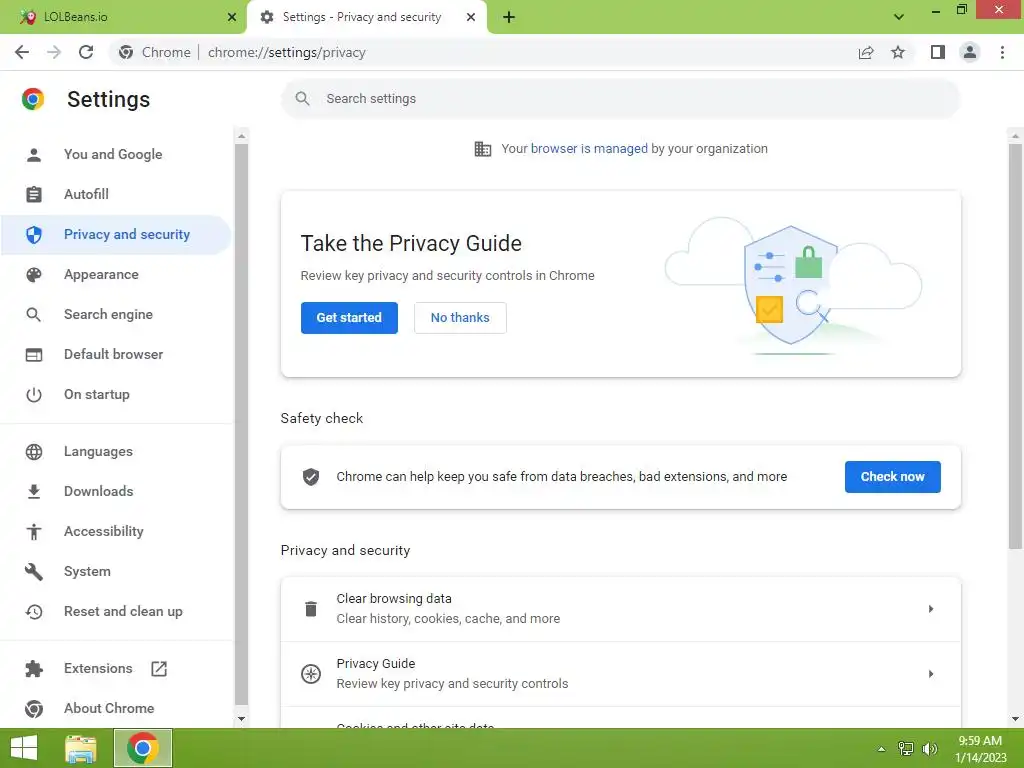Screen dimensions: 1024x768
Task: Open Default browser settings
Action: click(x=116, y=354)
